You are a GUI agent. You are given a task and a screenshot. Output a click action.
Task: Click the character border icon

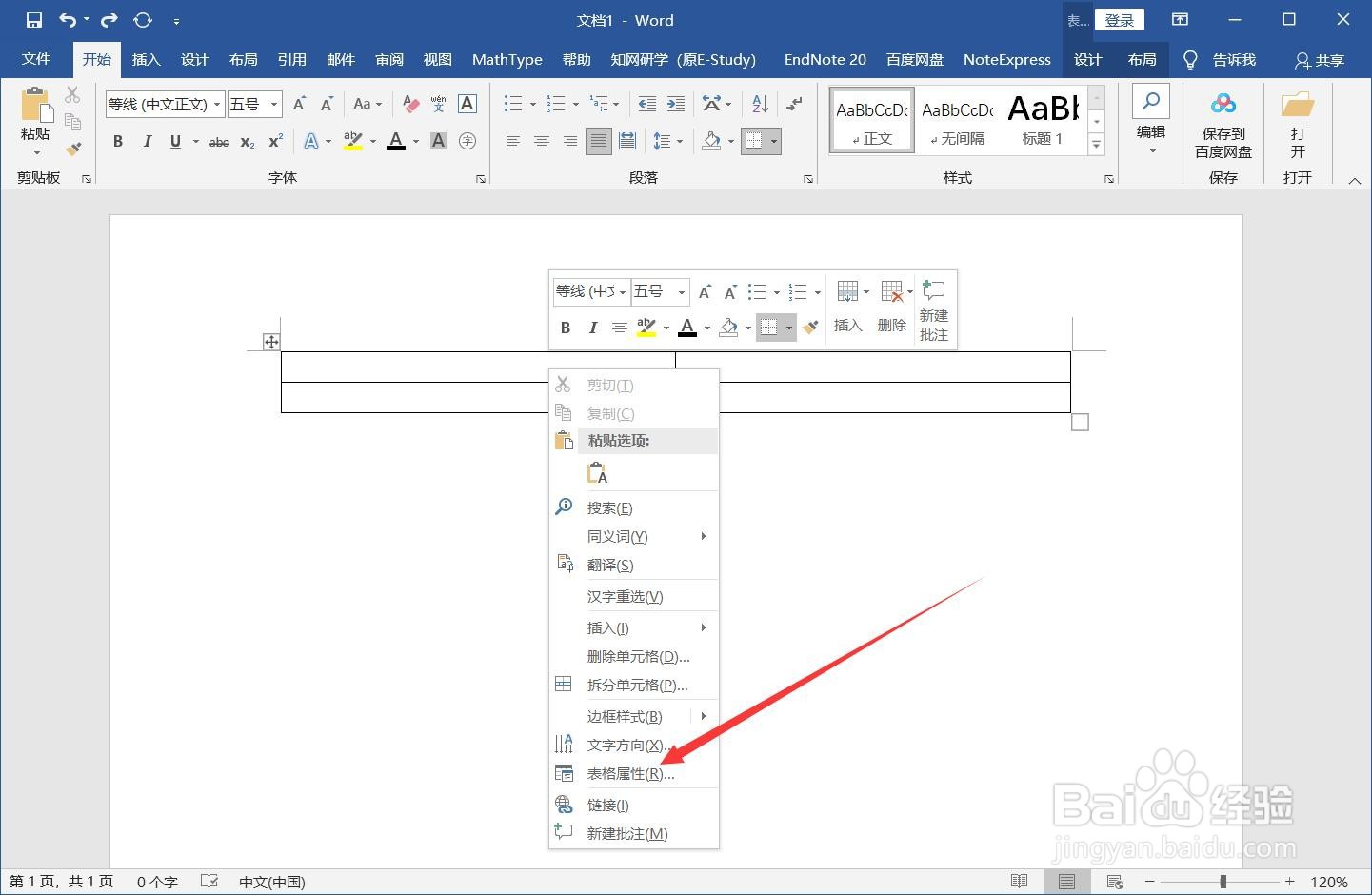point(467,104)
